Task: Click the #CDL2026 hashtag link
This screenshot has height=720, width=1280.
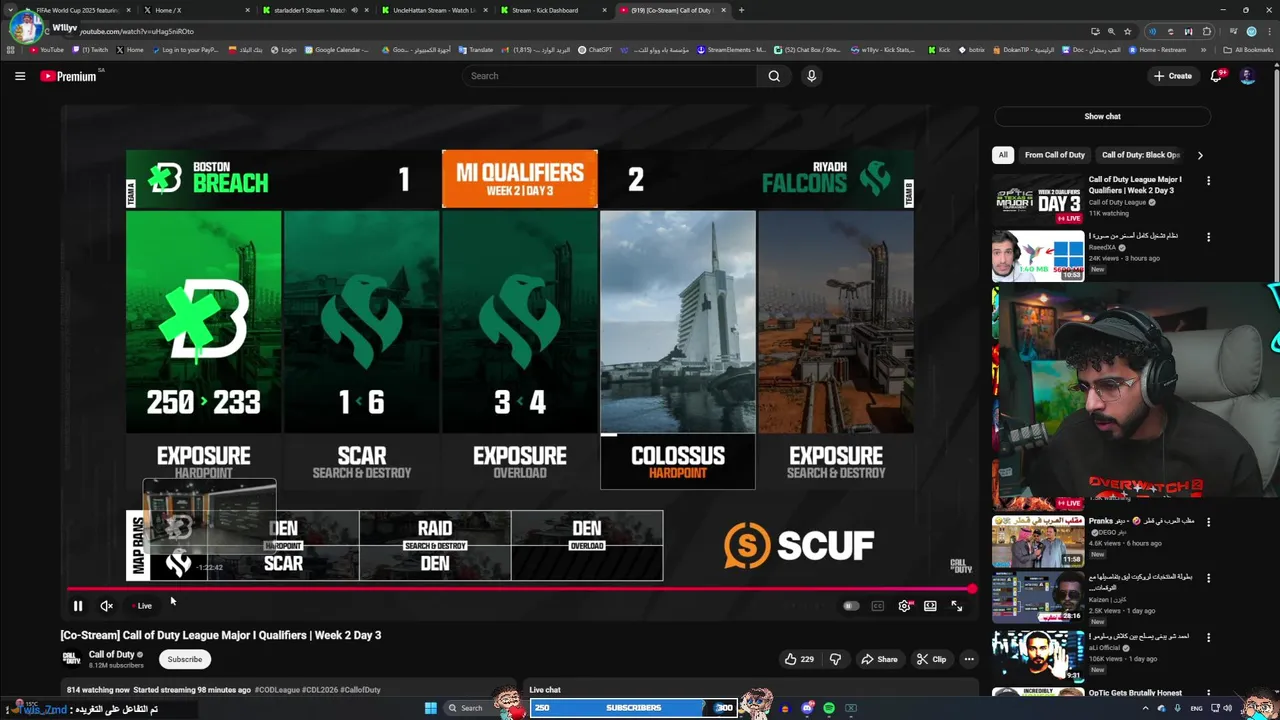Action: 319,690
